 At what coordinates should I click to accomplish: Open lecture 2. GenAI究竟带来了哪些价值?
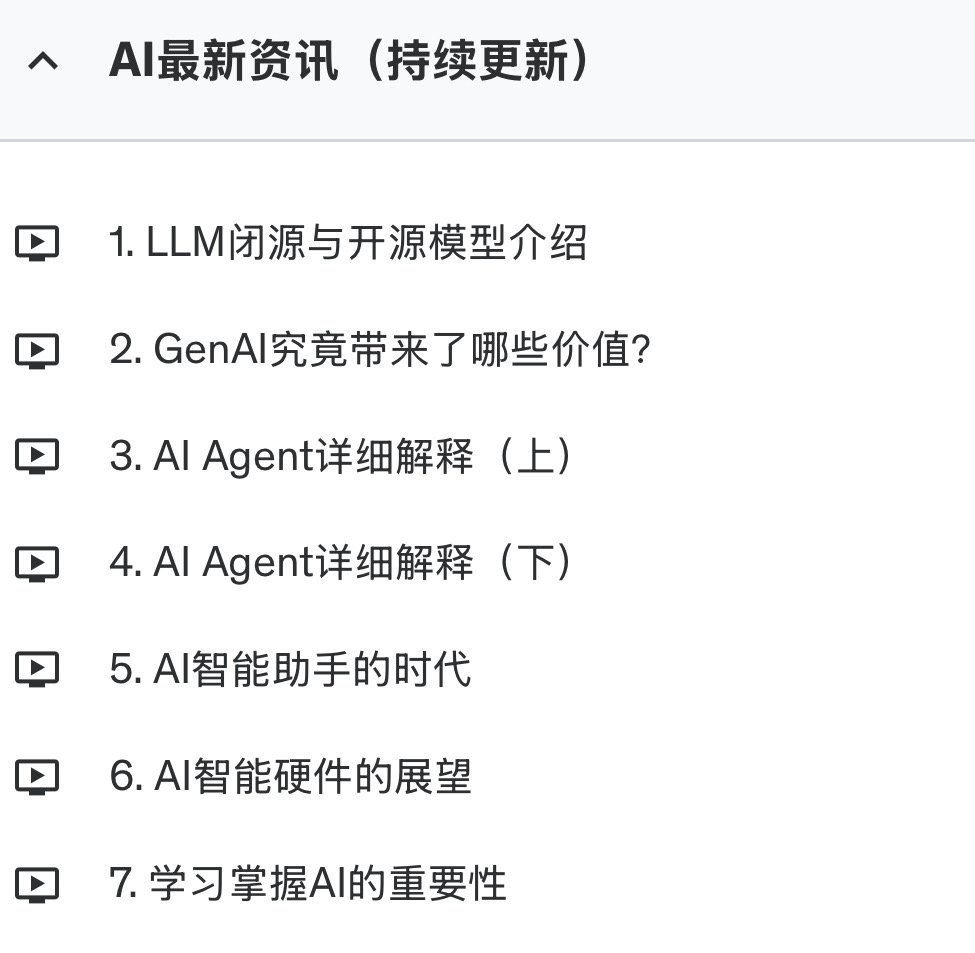coord(380,350)
